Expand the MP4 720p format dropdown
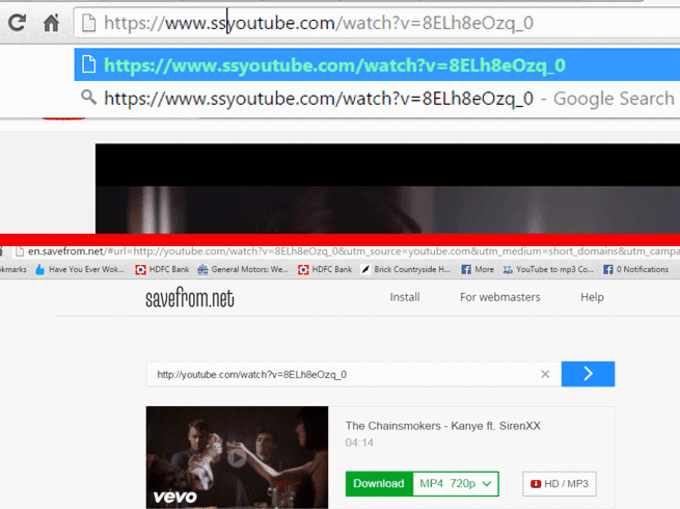 click(455, 483)
